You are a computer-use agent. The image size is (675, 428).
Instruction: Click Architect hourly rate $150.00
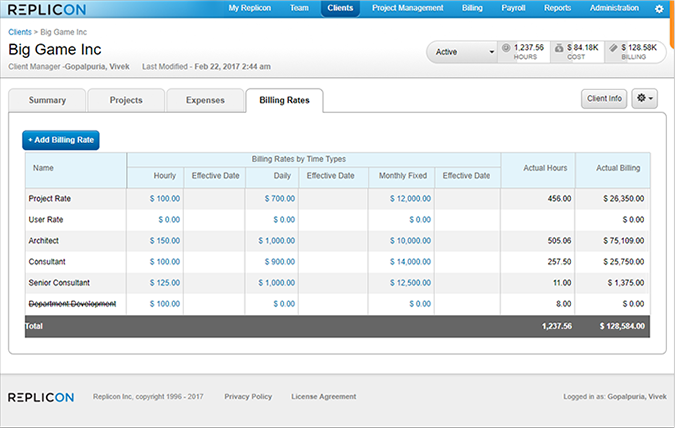pyautogui.click(x=164, y=240)
